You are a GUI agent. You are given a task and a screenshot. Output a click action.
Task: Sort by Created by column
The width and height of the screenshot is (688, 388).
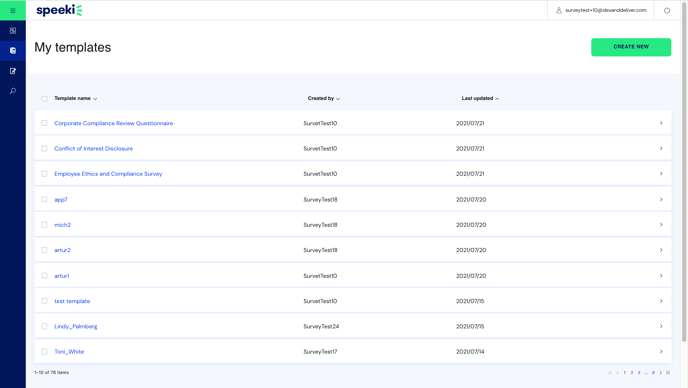click(x=324, y=98)
